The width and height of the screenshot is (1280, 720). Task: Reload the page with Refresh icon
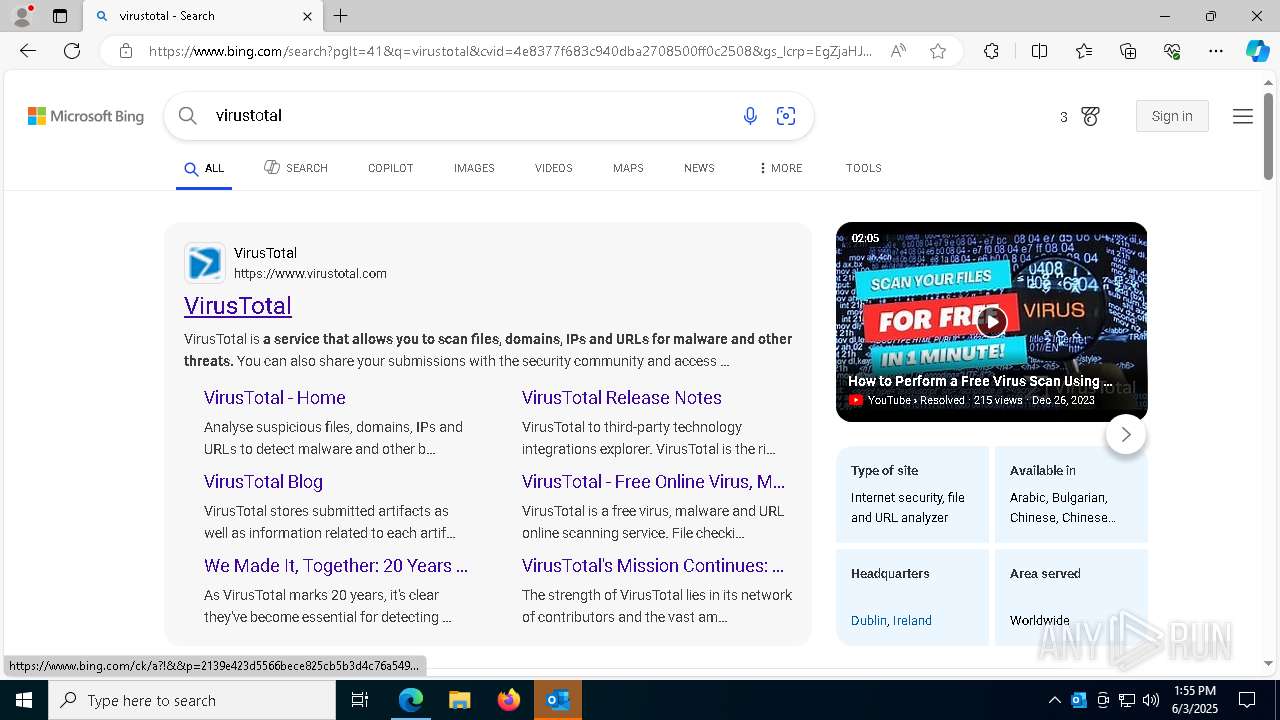point(72,51)
